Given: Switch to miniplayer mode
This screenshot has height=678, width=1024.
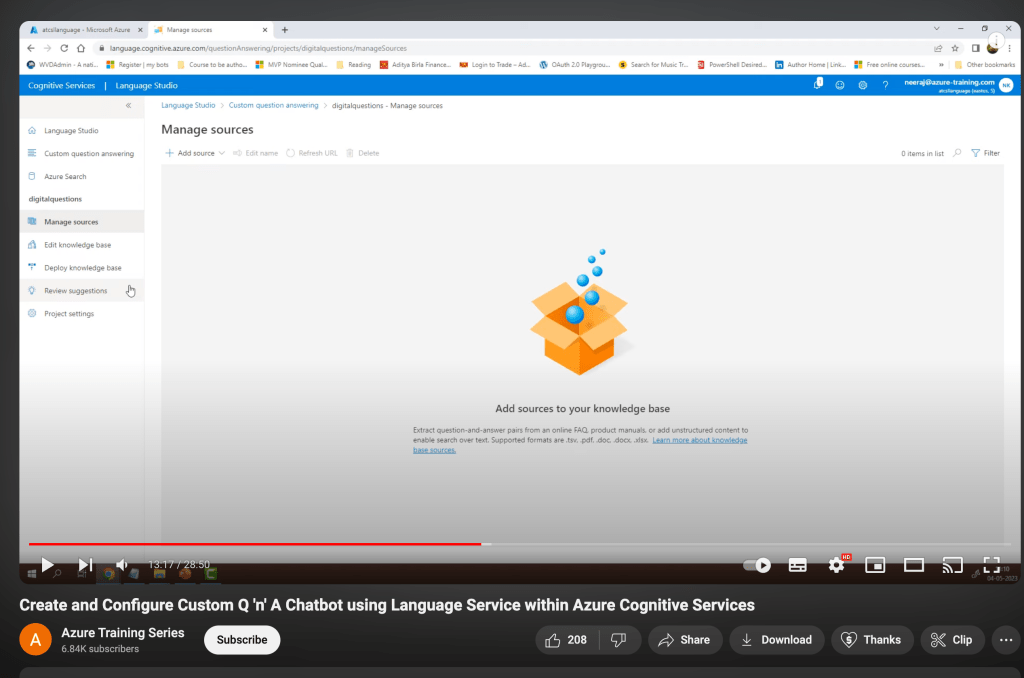Looking at the screenshot, I should 875,565.
